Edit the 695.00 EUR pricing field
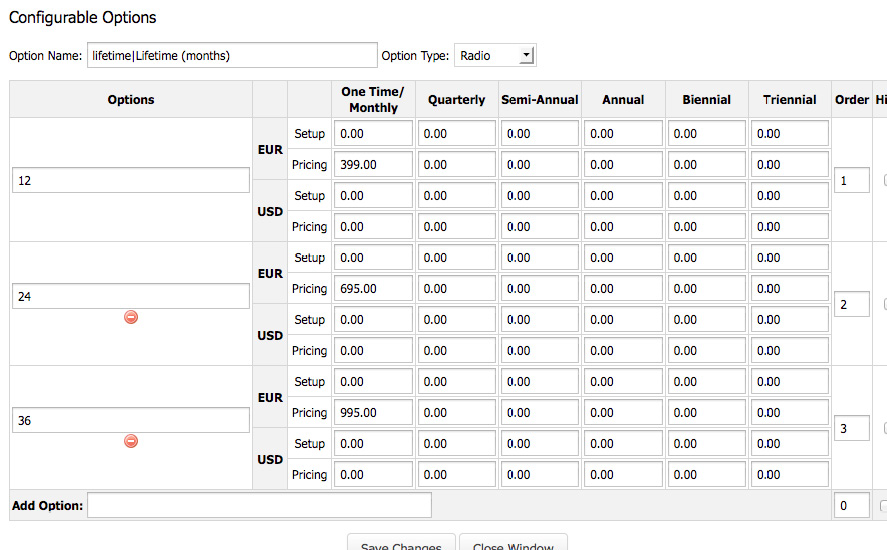This screenshot has height=550, width=887. point(373,289)
